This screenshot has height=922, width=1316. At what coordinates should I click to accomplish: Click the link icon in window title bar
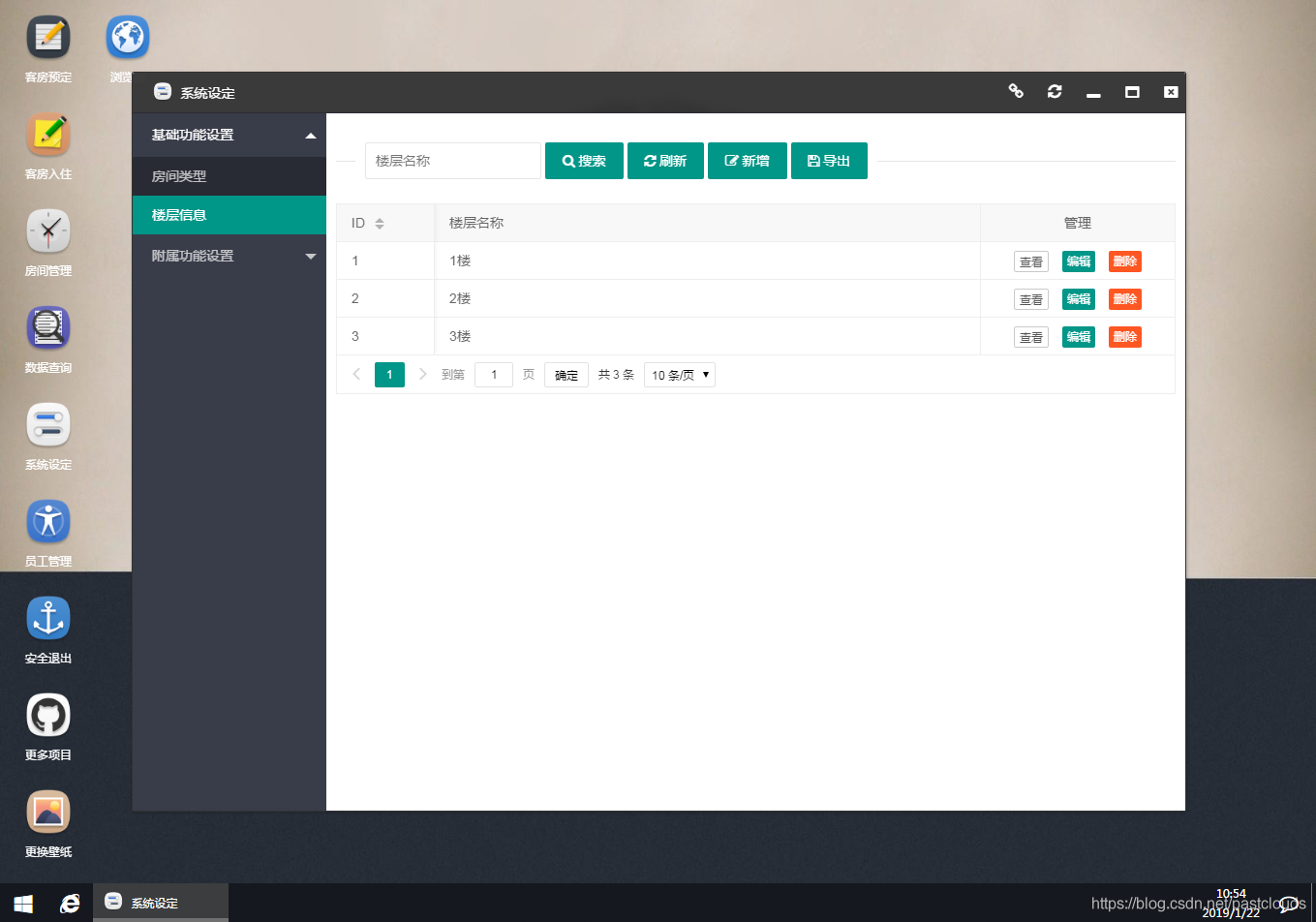[1016, 91]
